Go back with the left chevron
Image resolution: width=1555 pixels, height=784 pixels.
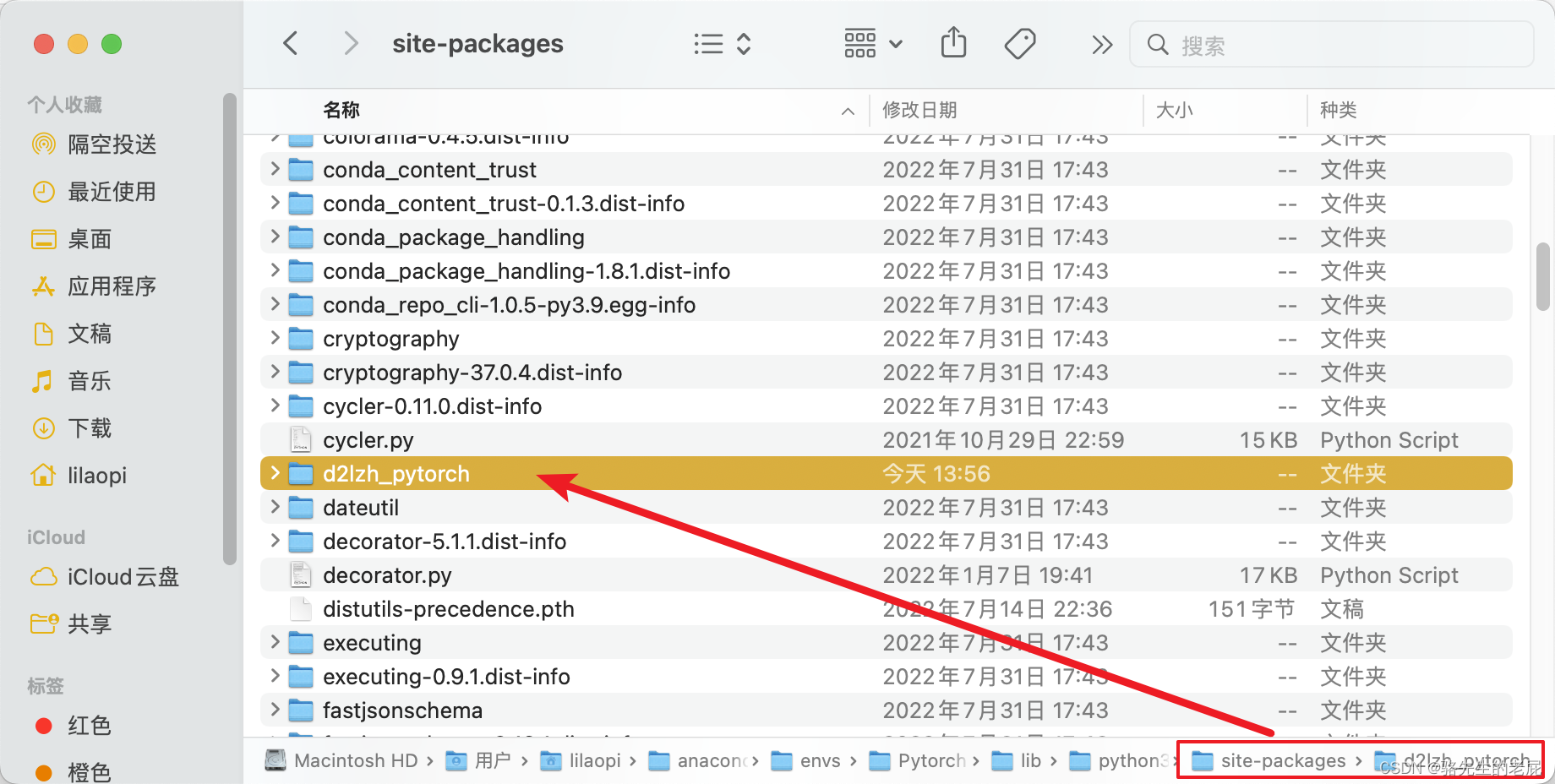[291, 43]
